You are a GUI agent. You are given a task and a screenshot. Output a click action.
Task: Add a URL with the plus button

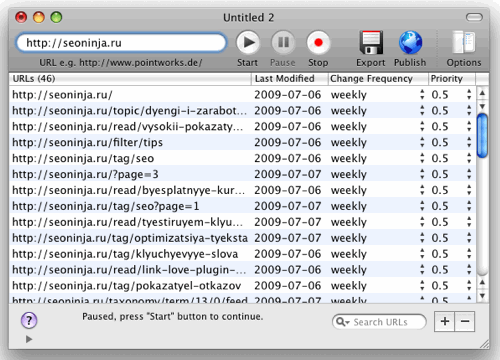click(x=445, y=321)
